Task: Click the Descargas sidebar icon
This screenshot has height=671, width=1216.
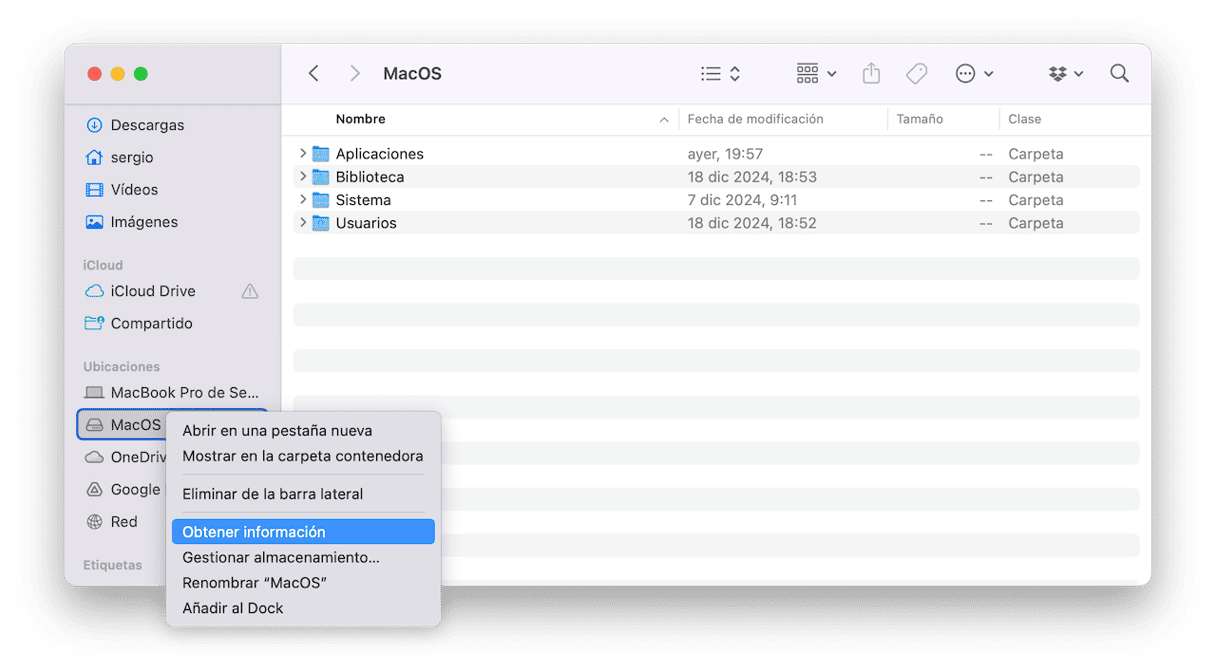Action: (x=94, y=125)
